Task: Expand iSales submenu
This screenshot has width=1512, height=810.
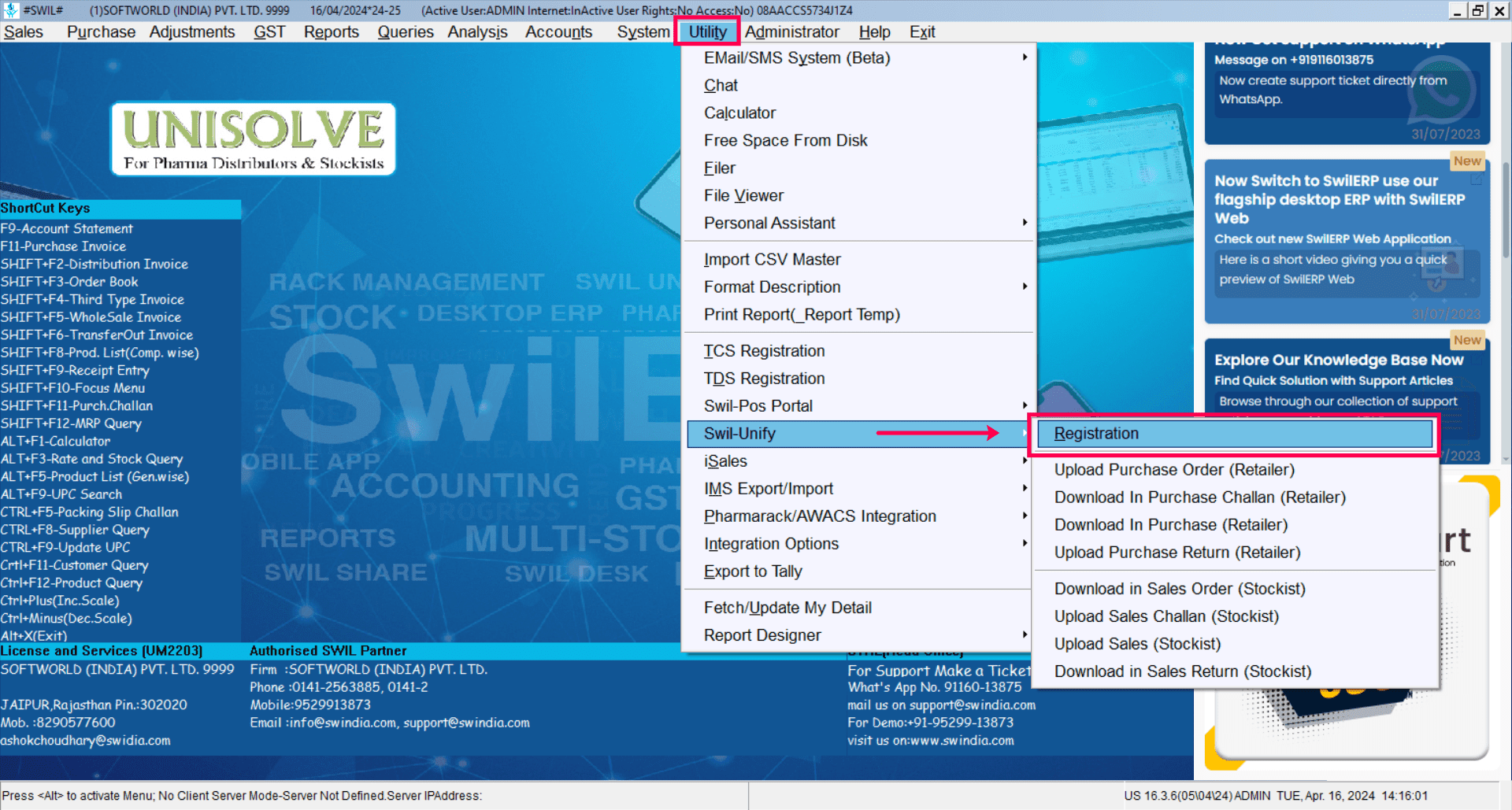Action: click(858, 461)
